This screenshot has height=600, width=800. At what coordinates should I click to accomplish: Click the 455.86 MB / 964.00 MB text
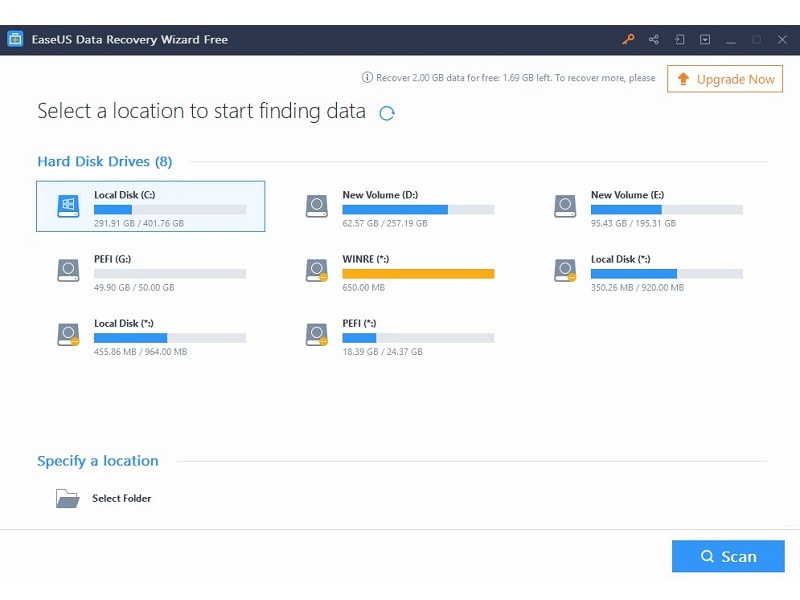point(140,352)
